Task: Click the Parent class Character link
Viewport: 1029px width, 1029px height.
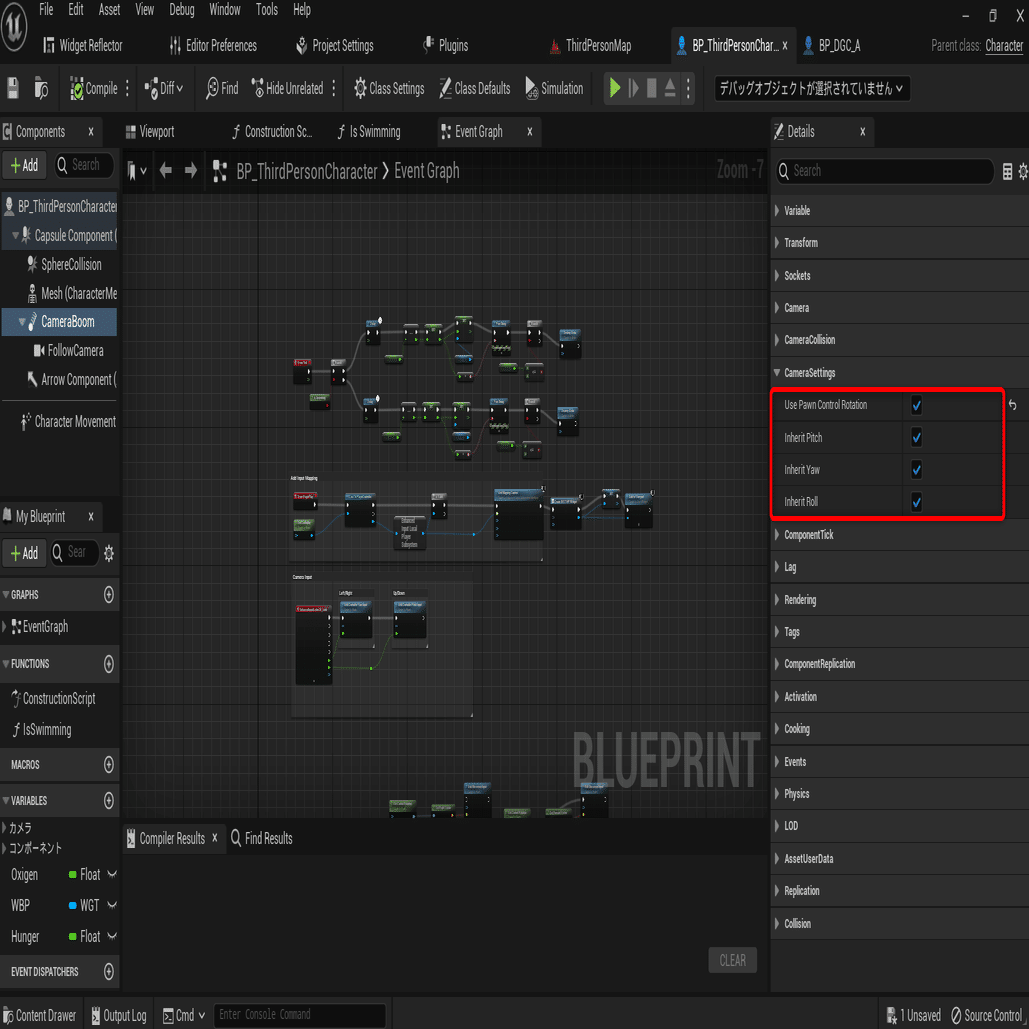Action: [1003, 45]
